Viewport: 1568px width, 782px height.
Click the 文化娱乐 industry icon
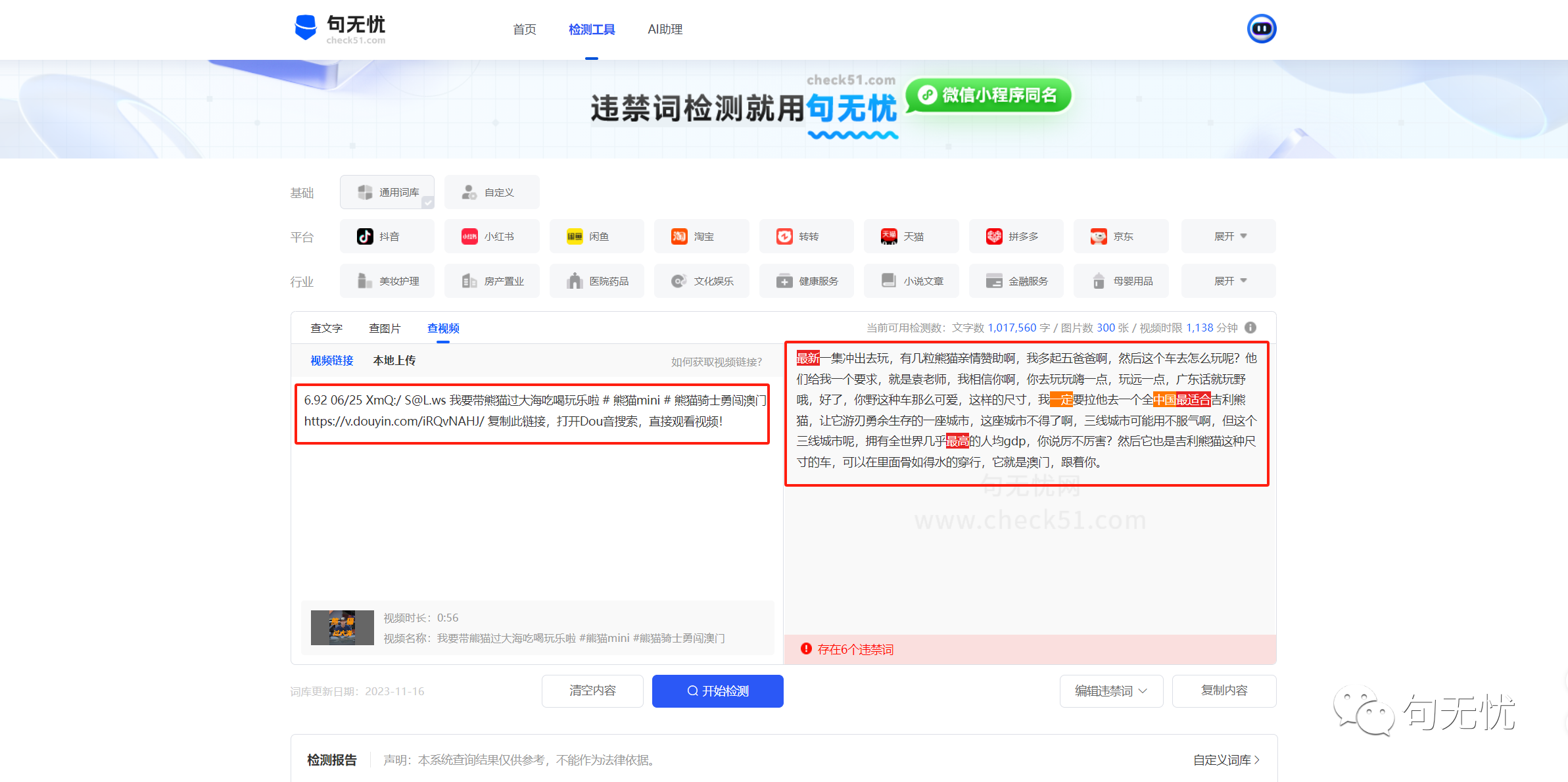click(x=679, y=281)
